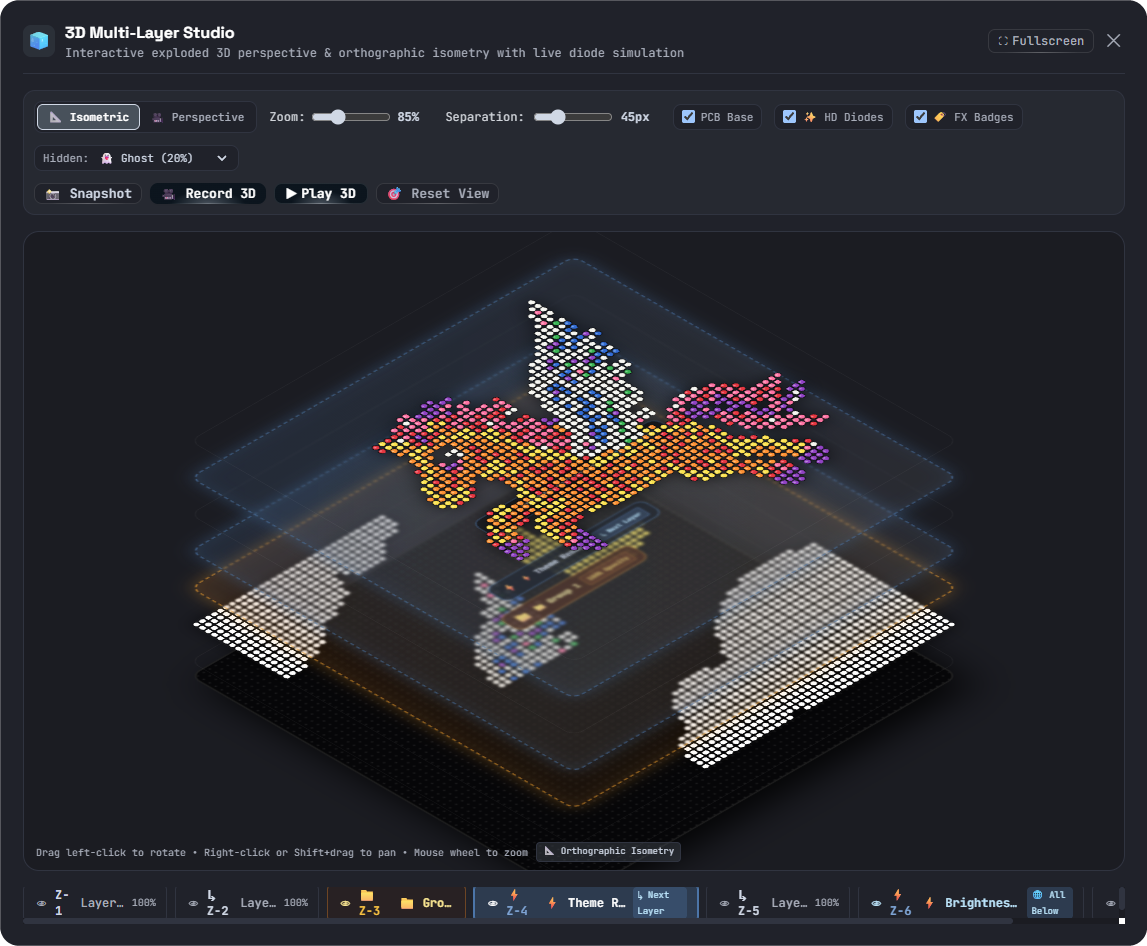This screenshot has width=1147, height=946.
Task: Click the folder icon above Z-3
Action: (x=367, y=896)
